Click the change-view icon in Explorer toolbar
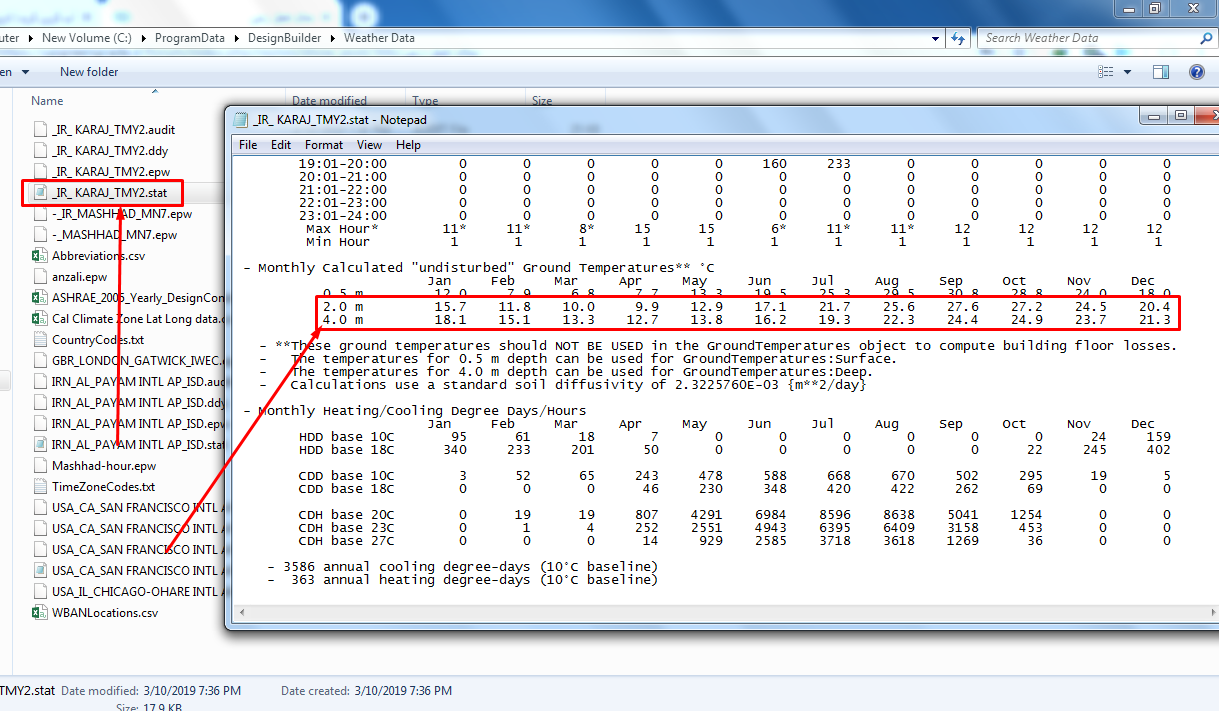 (1106, 72)
